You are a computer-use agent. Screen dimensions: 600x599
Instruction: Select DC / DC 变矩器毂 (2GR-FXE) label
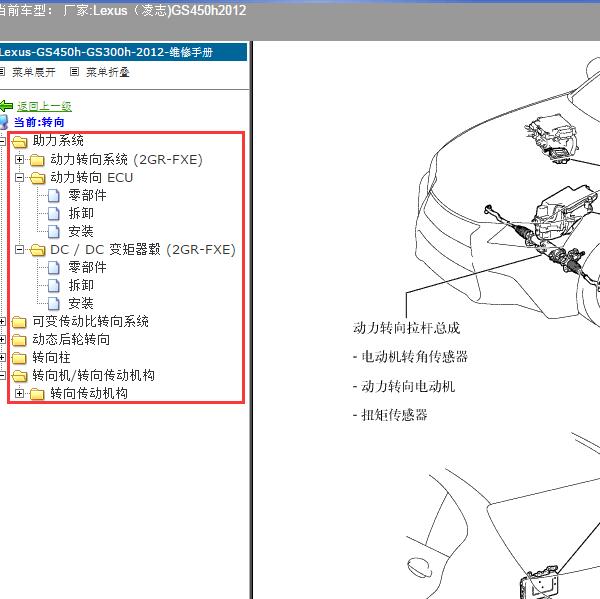pos(143,250)
